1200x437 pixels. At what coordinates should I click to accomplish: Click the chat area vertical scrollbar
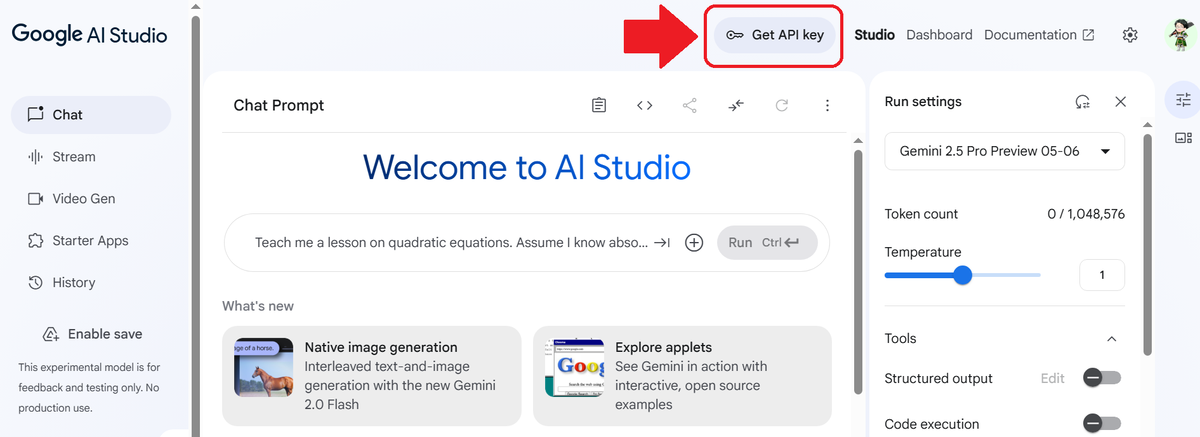[x=858, y=270]
